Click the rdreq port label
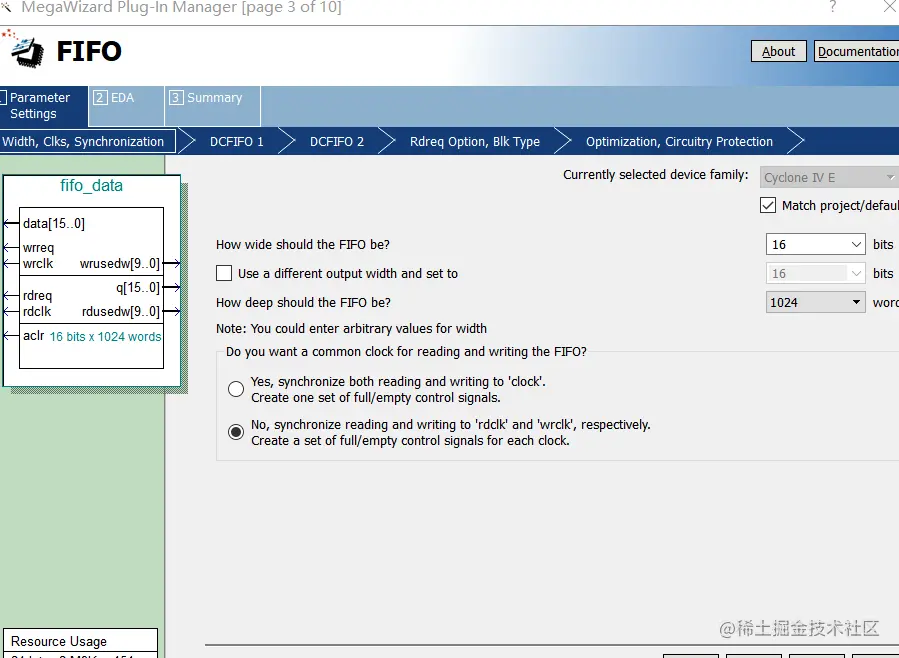The image size is (899, 658). coord(37,296)
